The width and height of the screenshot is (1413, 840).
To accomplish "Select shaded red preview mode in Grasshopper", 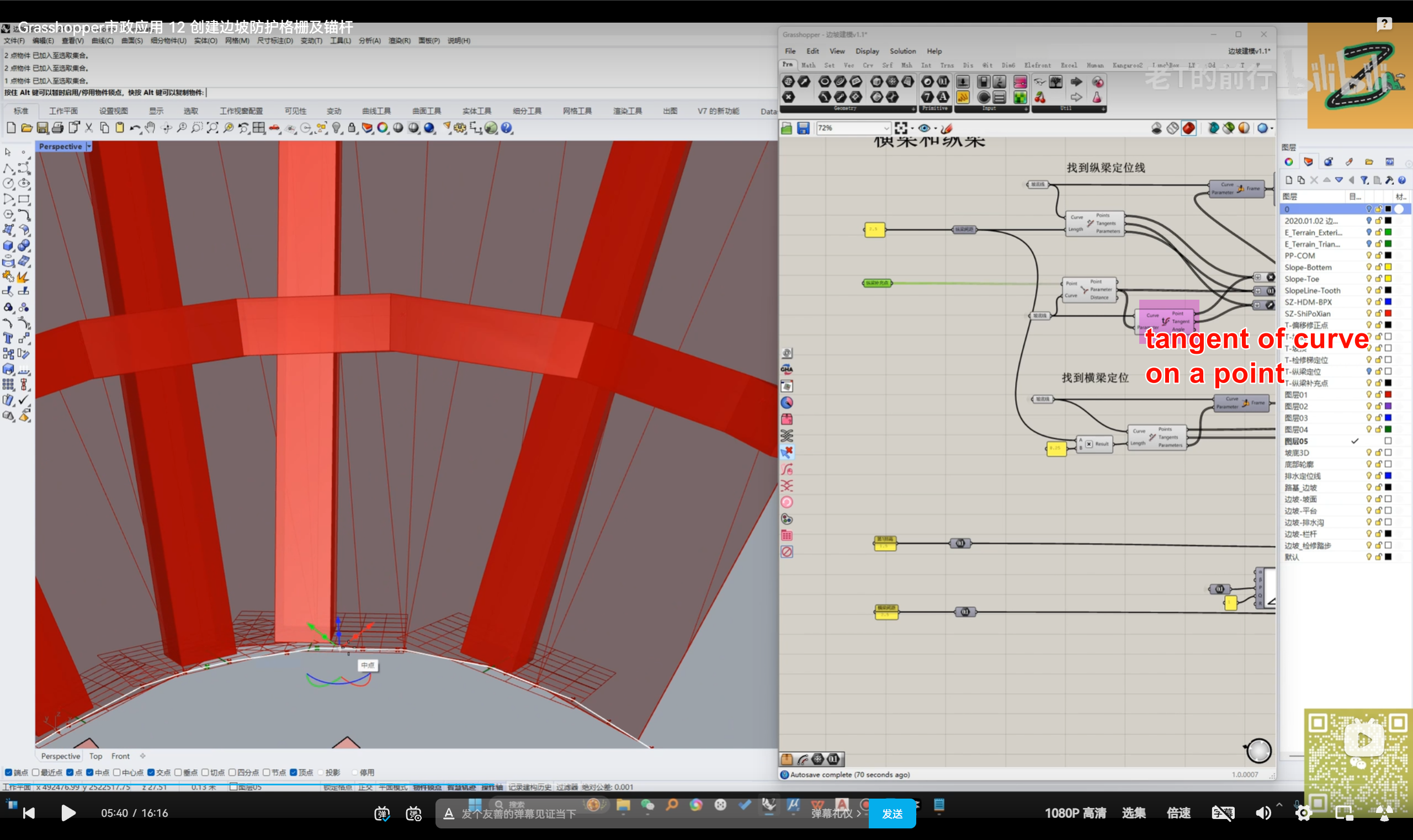I will pyautogui.click(x=1189, y=129).
